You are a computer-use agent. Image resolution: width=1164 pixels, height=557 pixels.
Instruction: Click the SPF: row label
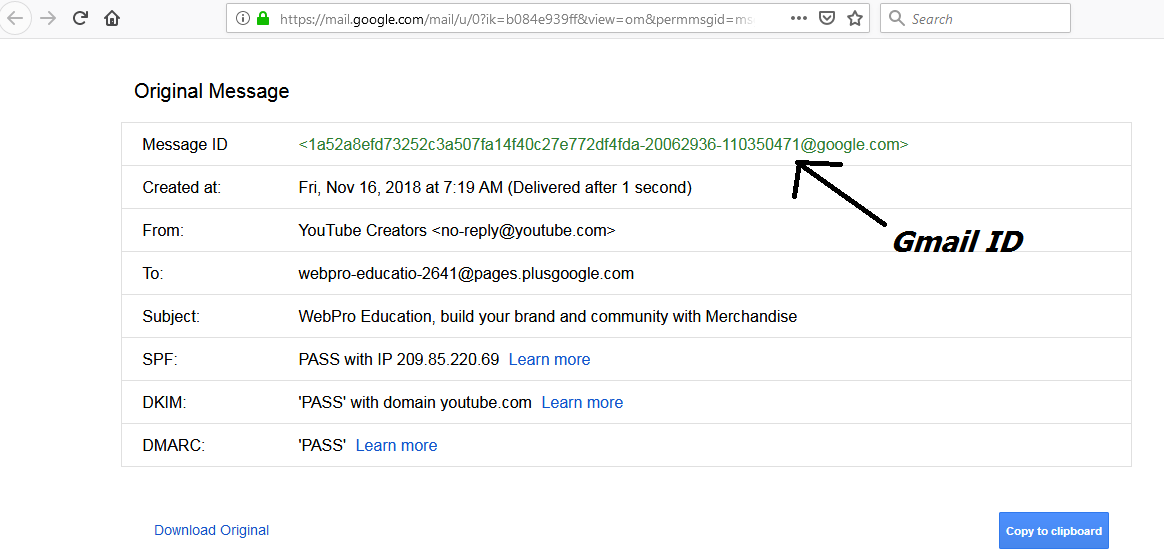coord(160,359)
